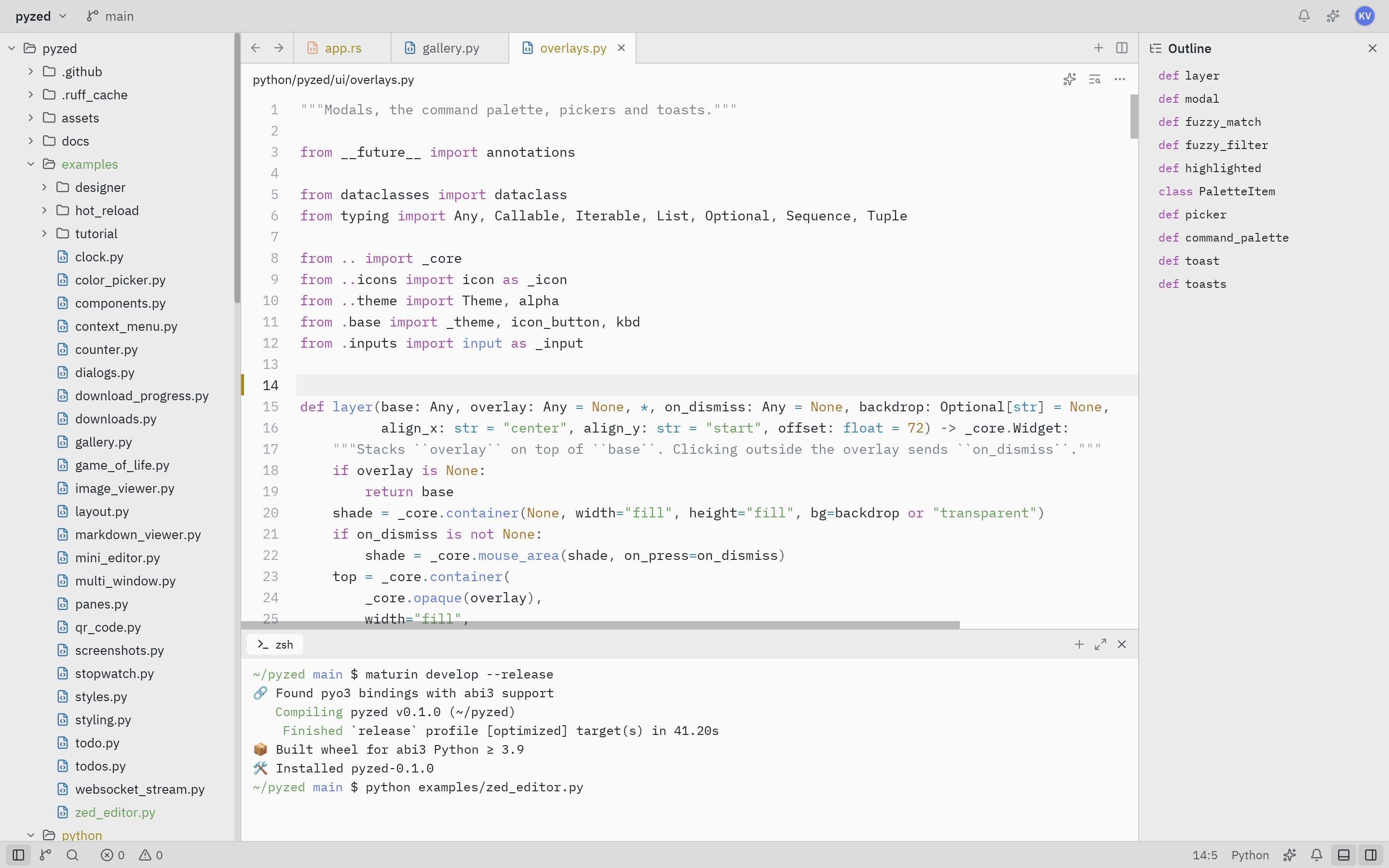Screen dimensions: 1389x868
Task: Show the warnings count diagnostics indicator
Action: click(151, 855)
